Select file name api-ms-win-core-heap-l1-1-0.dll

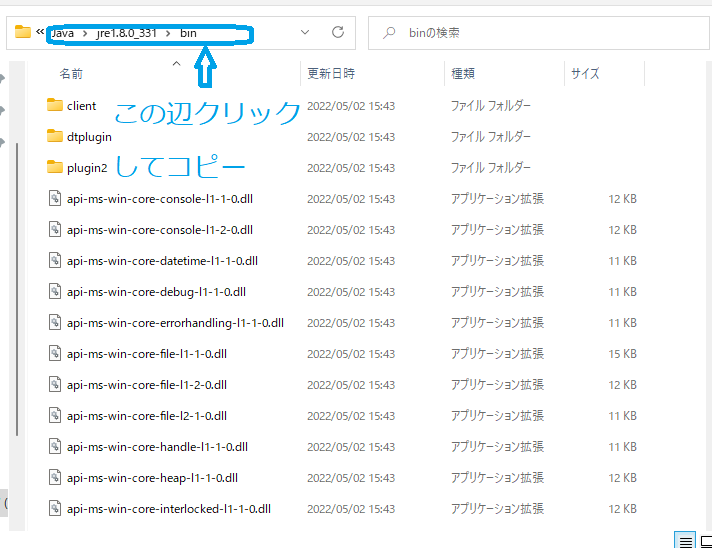[x=152, y=478]
